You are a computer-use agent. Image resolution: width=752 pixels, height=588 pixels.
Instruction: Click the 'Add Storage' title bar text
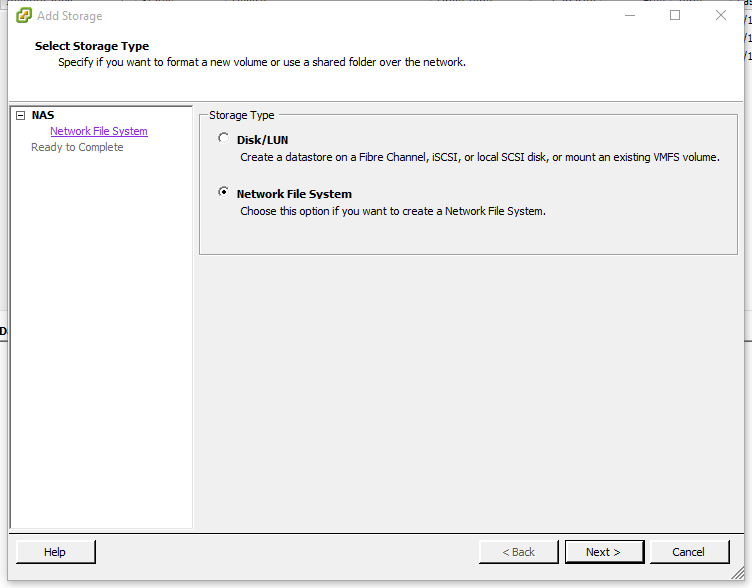69,16
